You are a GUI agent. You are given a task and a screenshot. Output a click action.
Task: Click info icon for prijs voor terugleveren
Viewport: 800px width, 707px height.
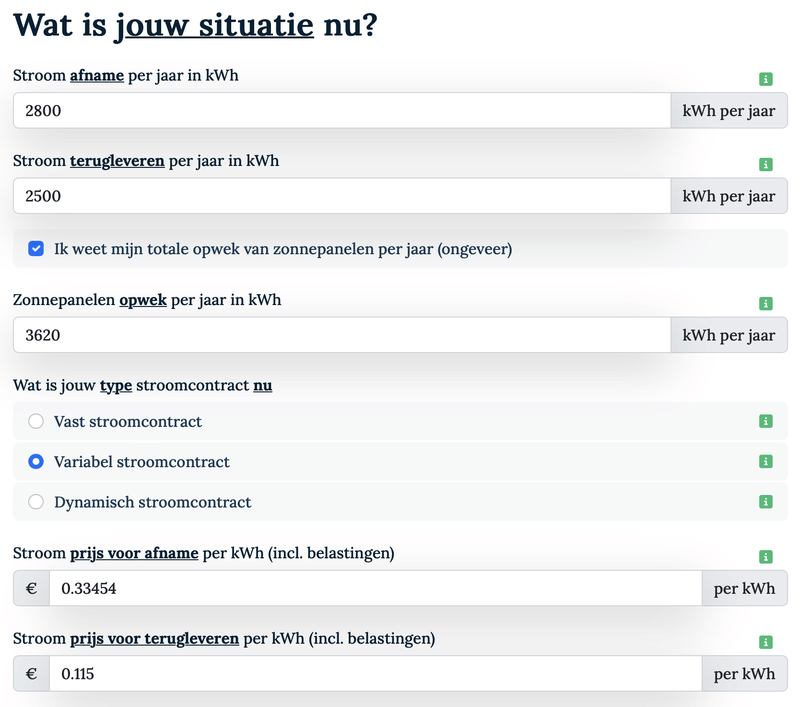click(x=766, y=642)
